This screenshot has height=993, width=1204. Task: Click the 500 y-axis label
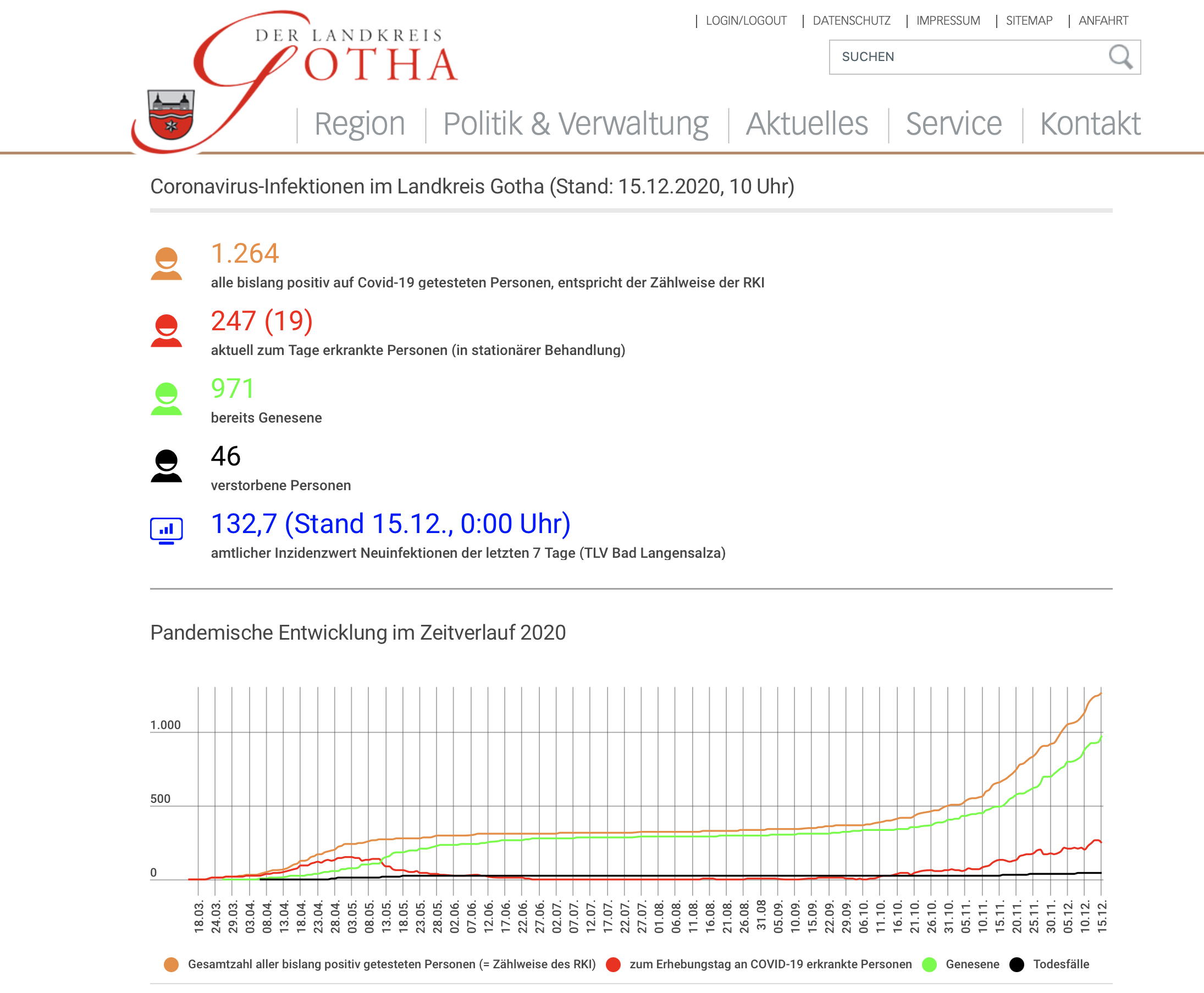tap(160, 799)
